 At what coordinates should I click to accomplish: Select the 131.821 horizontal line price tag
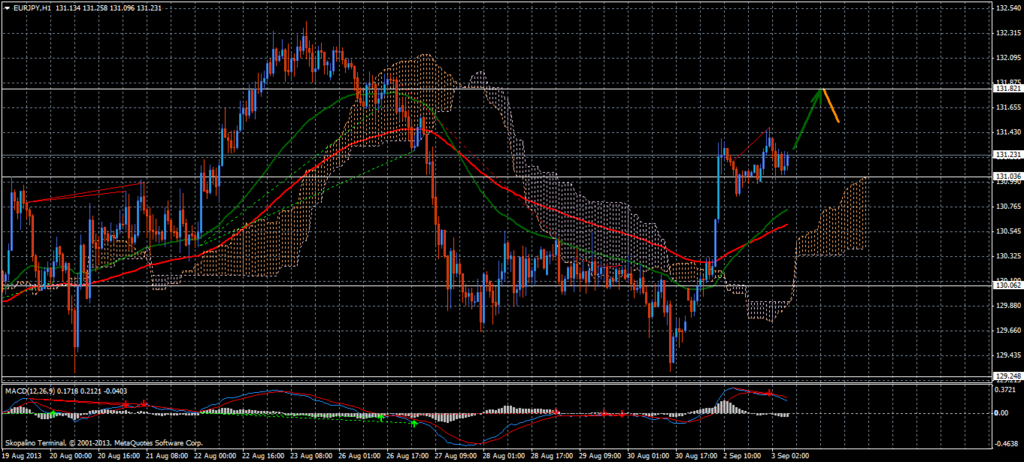point(1006,88)
